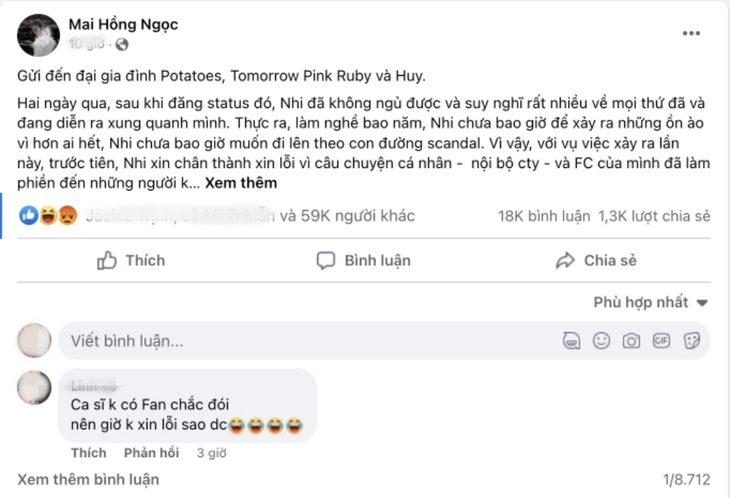Click the thumbs-up Thích button on post
This screenshot has height=498, width=730.
pos(131,260)
